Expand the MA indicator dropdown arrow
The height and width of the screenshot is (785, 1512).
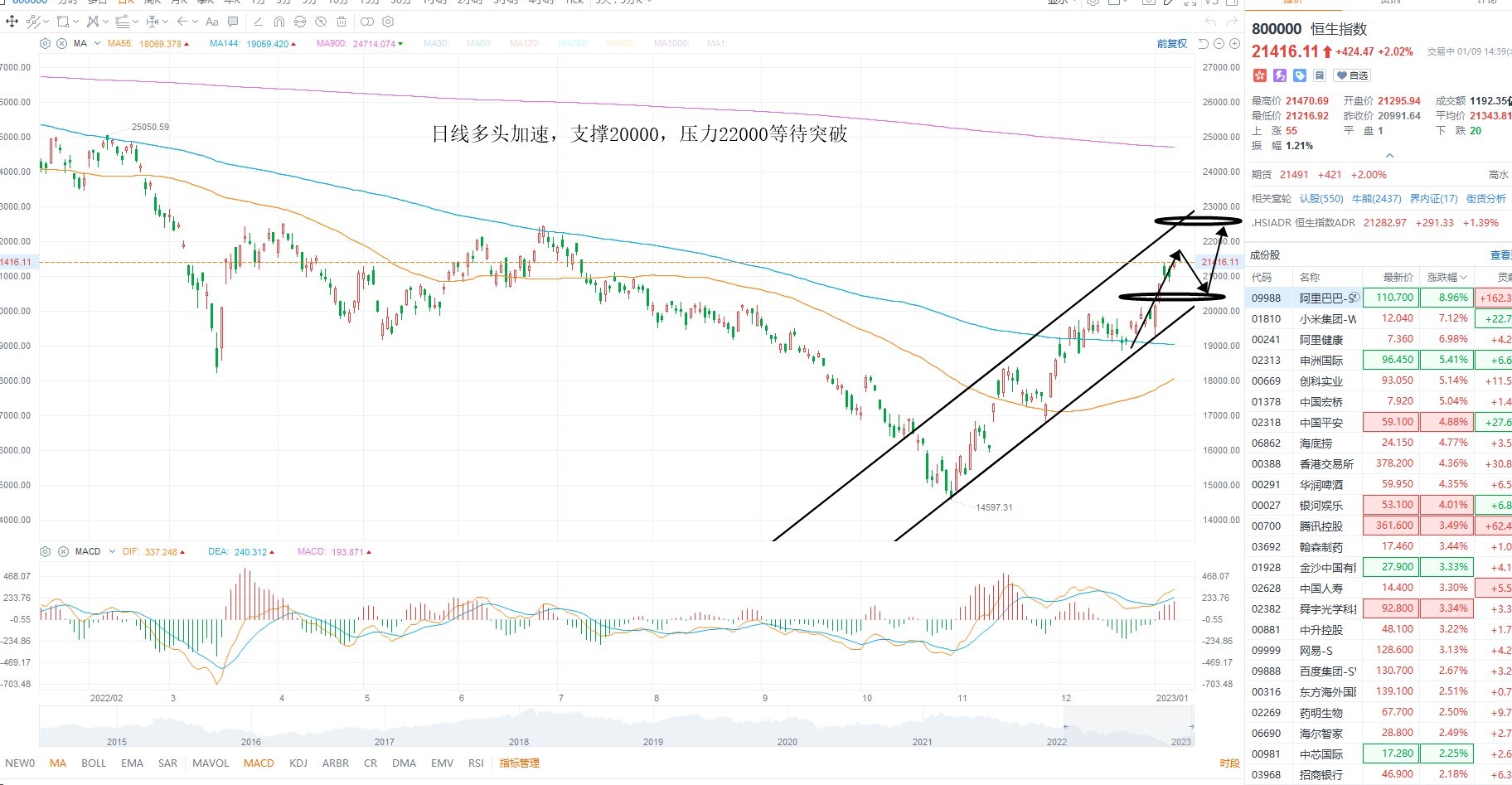(98, 43)
